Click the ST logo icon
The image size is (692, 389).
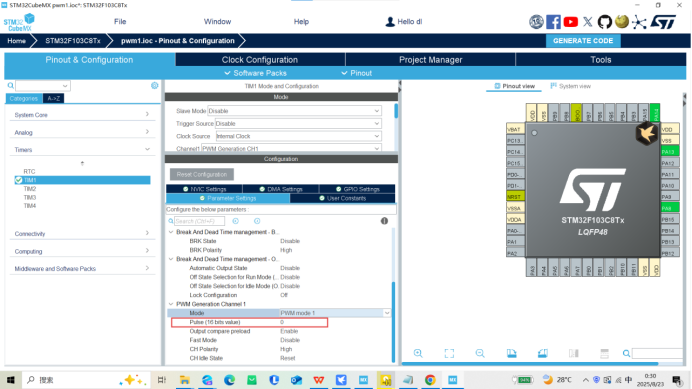click(x=663, y=22)
